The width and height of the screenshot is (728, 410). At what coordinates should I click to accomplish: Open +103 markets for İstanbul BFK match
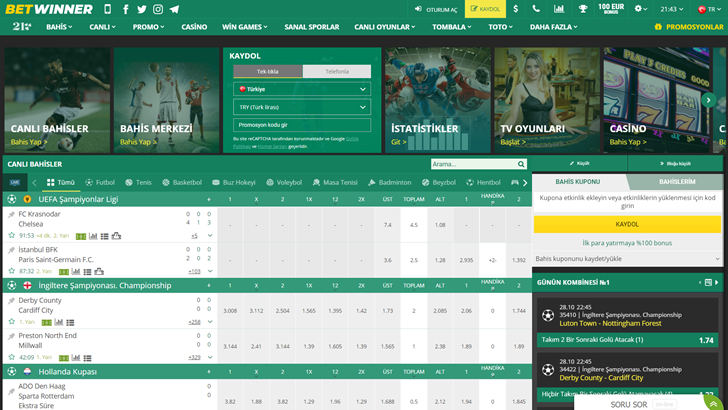click(x=194, y=271)
